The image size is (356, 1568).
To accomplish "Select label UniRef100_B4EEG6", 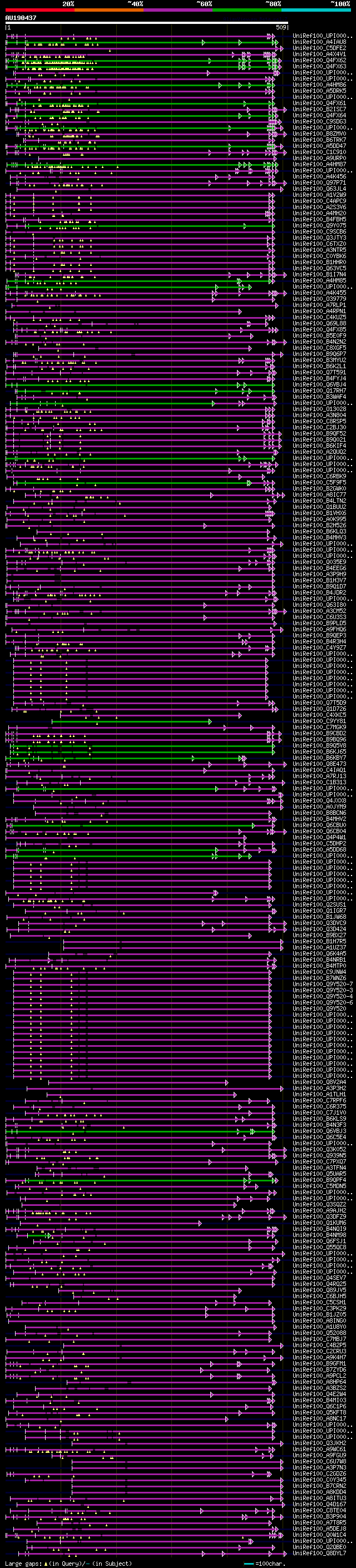I will point(319,568).
